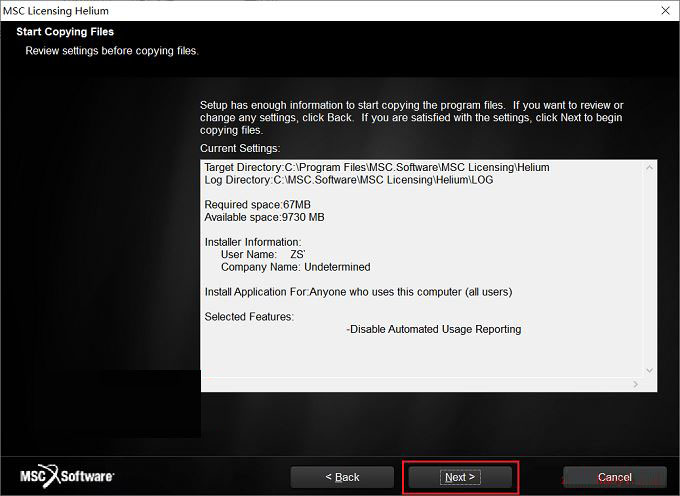Click the Current Settings: label
This screenshot has height=496, width=680.
(x=240, y=148)
